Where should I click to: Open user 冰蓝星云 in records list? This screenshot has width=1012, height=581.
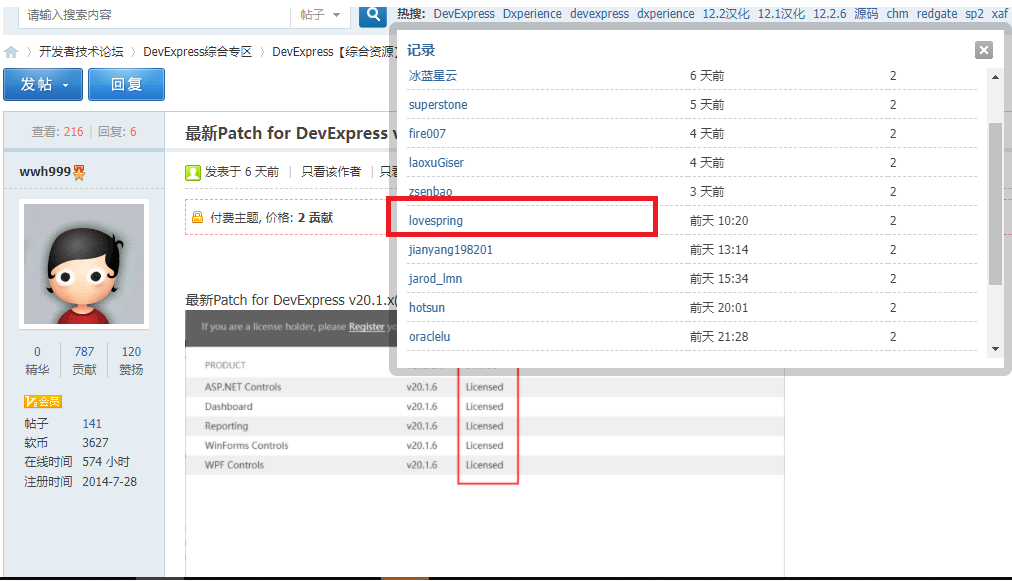(x=433, y=76)
